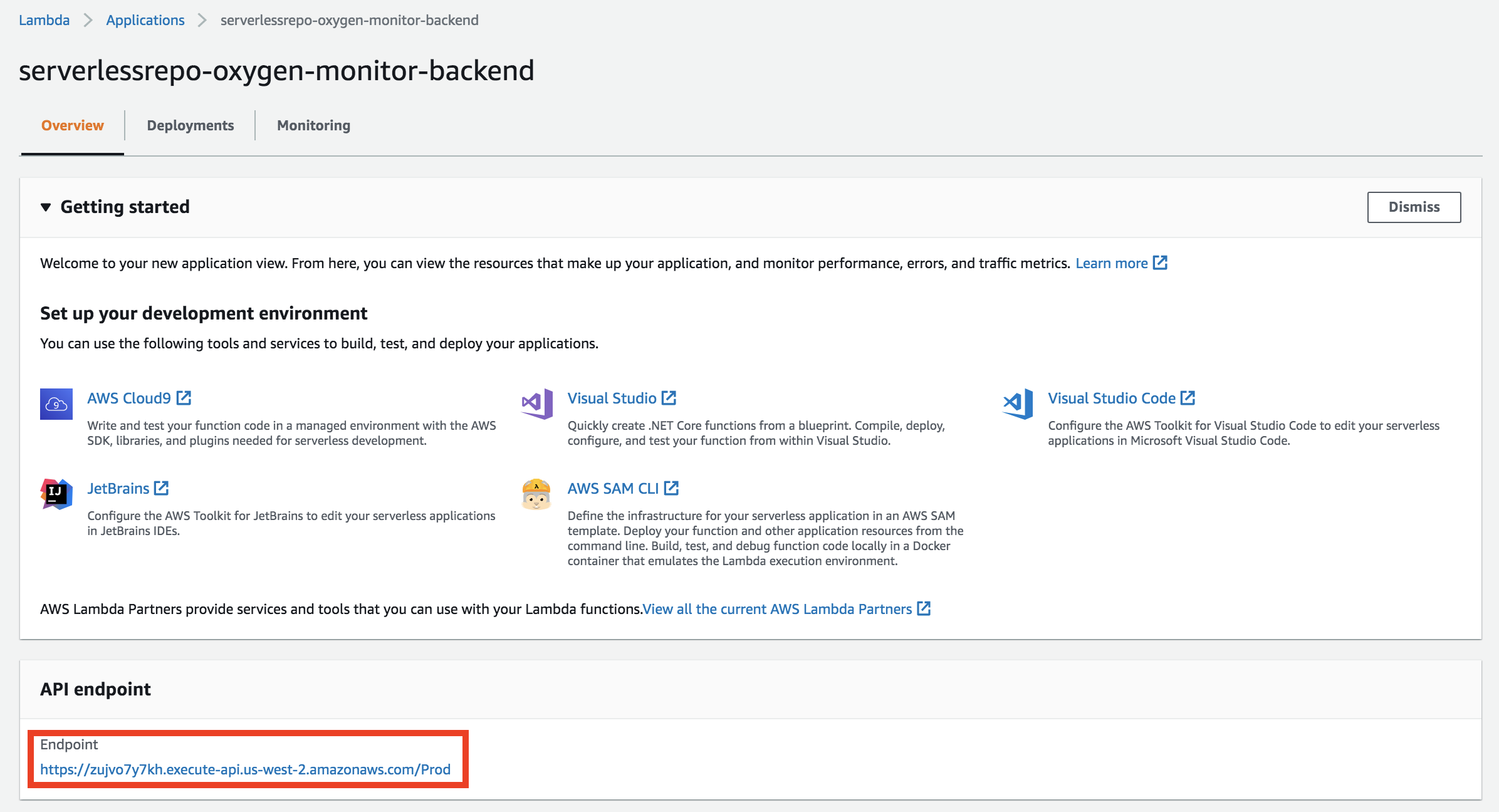
Task: Click external-link icon beside AWS SAM CLI
Action: point(671,488)
